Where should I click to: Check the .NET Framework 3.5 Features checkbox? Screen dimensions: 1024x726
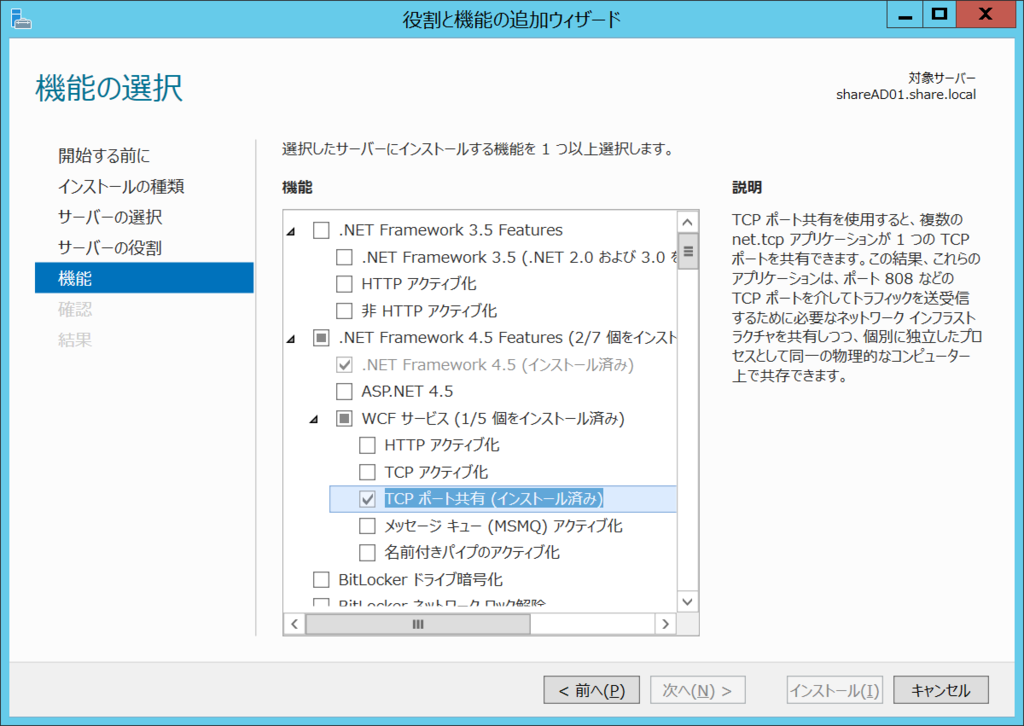[x=322, y=230]
